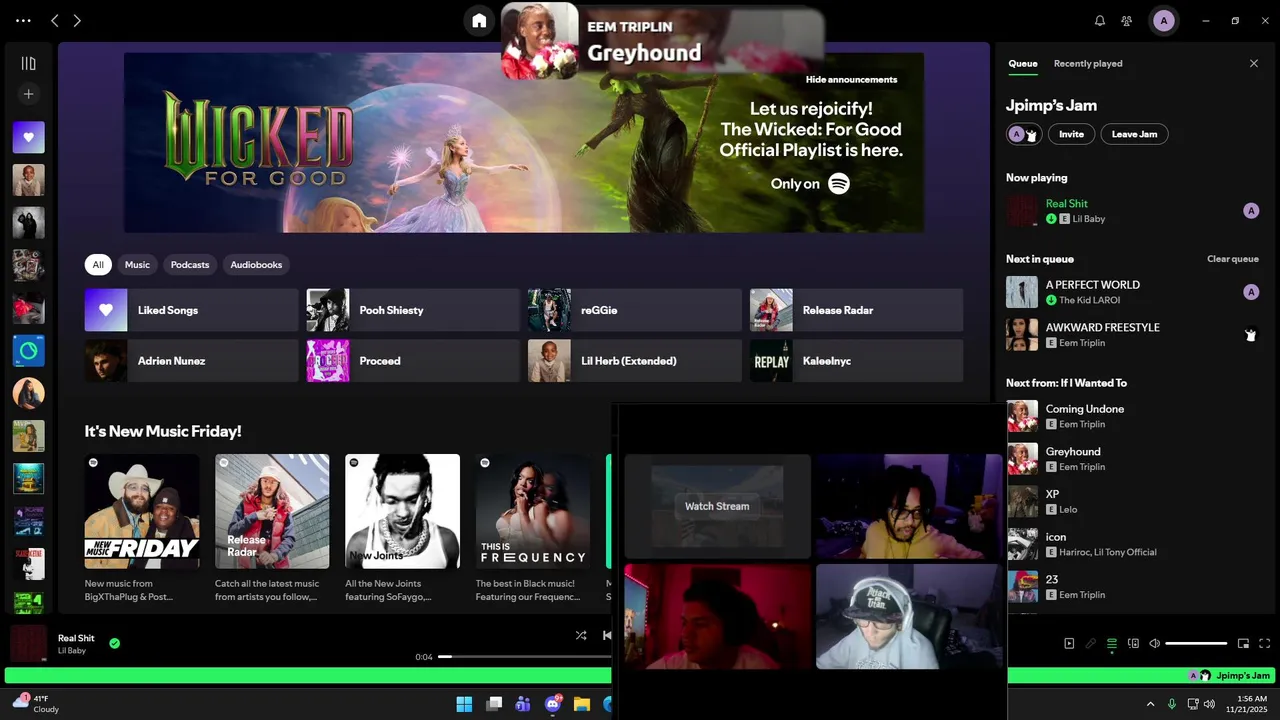This screenshot has height=720, width=1280.
Task: Open the Adrien Nunez shortcut card
Action: coord(192,361)
